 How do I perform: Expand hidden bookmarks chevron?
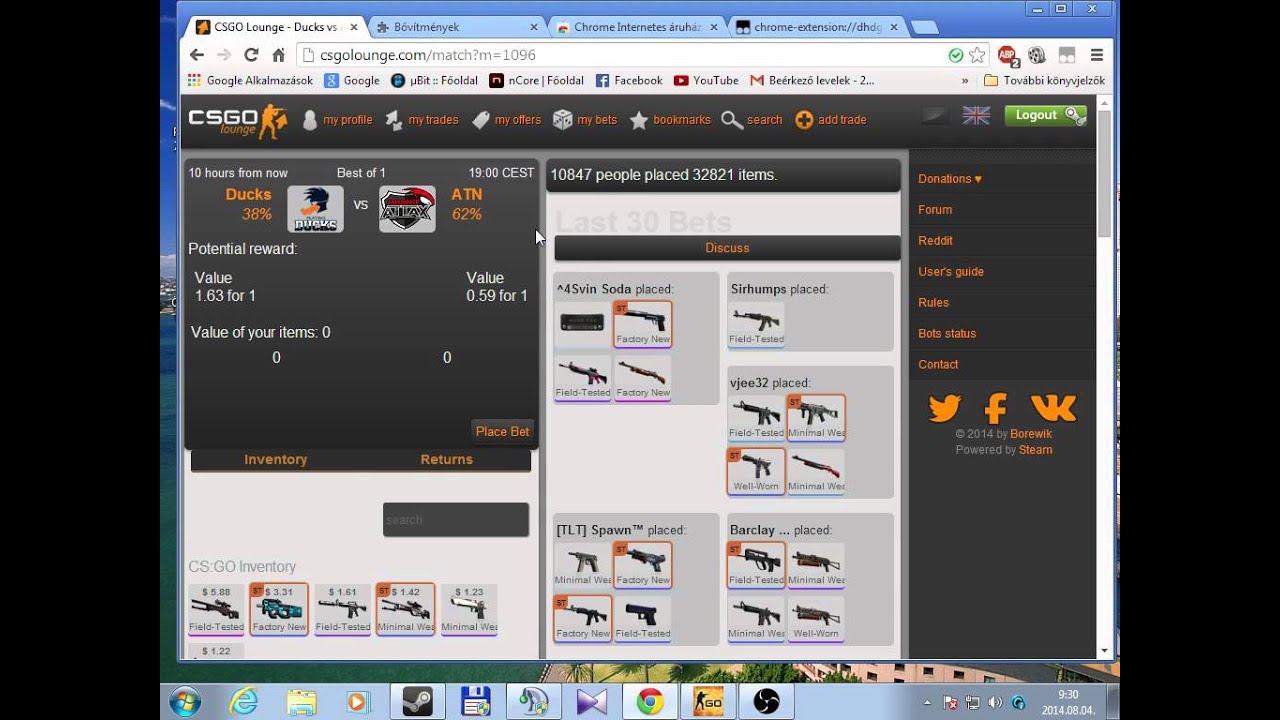tap(965, 80)
